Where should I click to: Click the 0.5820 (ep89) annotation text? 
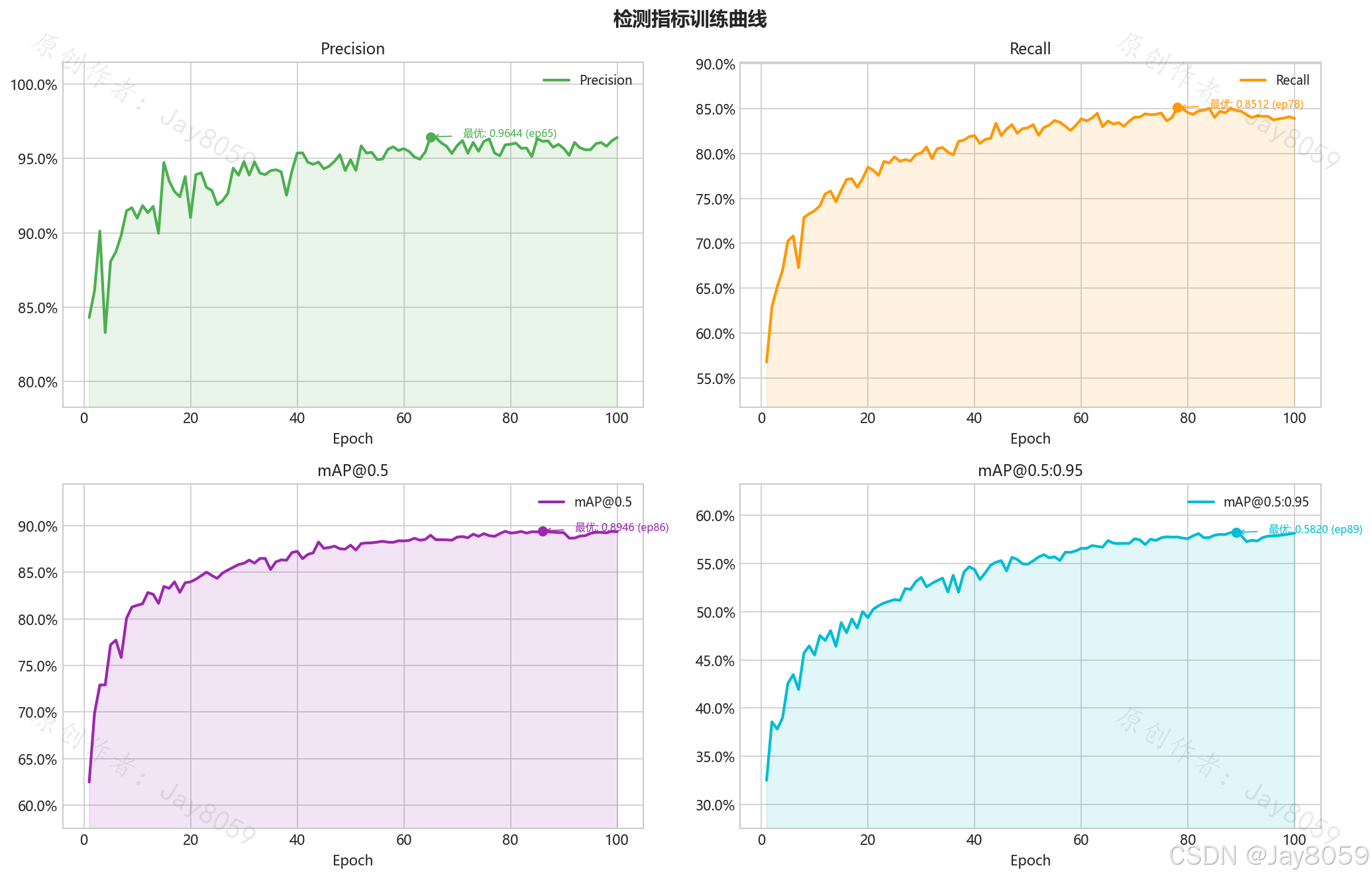point(1315,529)
